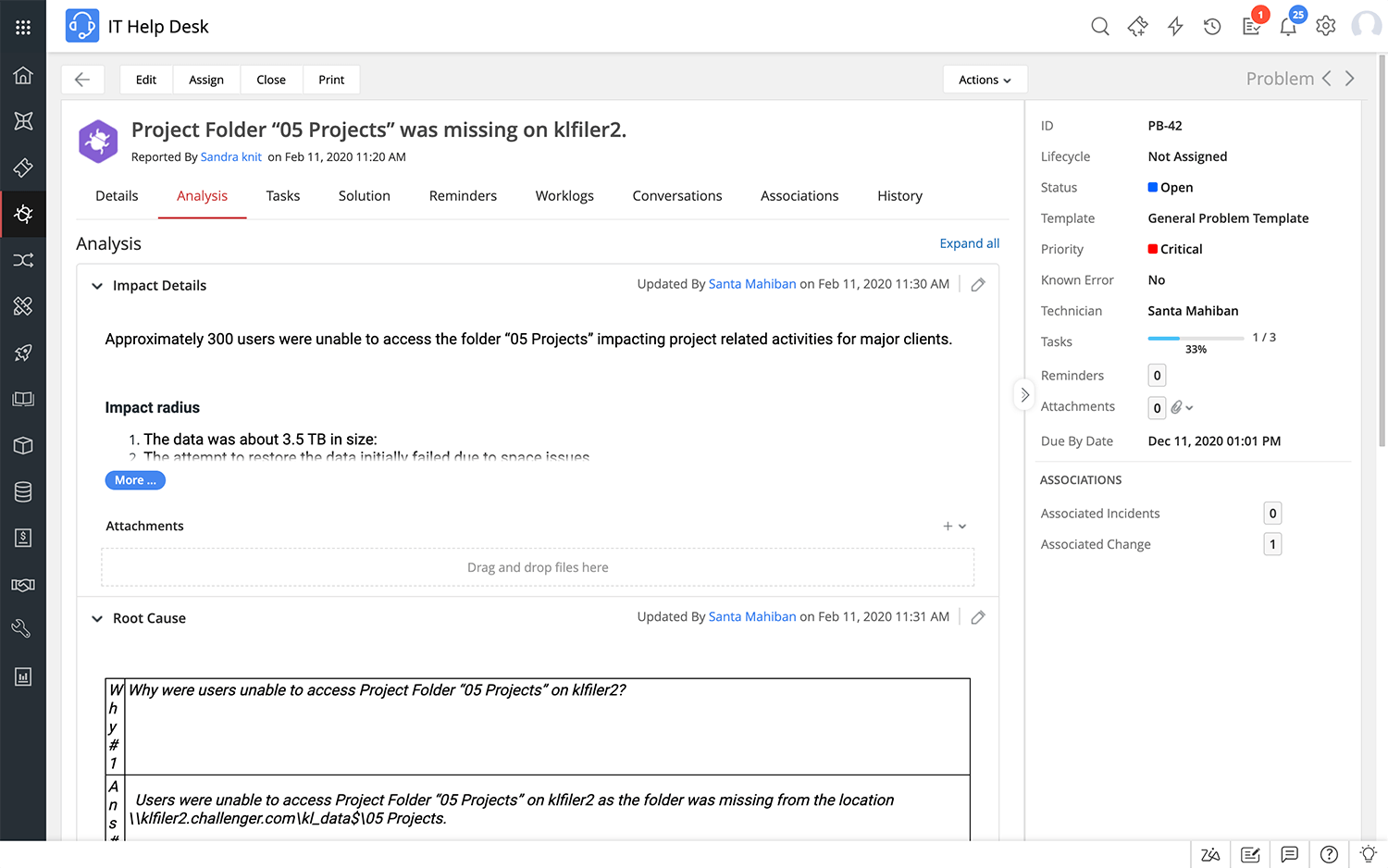The image size is (1388, 868).
Task: Open the Conversations tab
Action: coord(677,196)
